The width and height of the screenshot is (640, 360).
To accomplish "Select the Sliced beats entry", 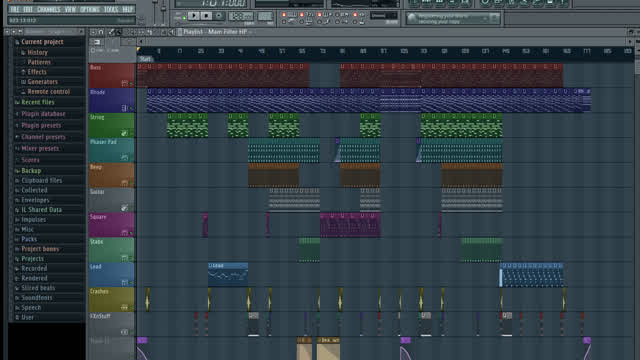I will [x=38, y=288].
